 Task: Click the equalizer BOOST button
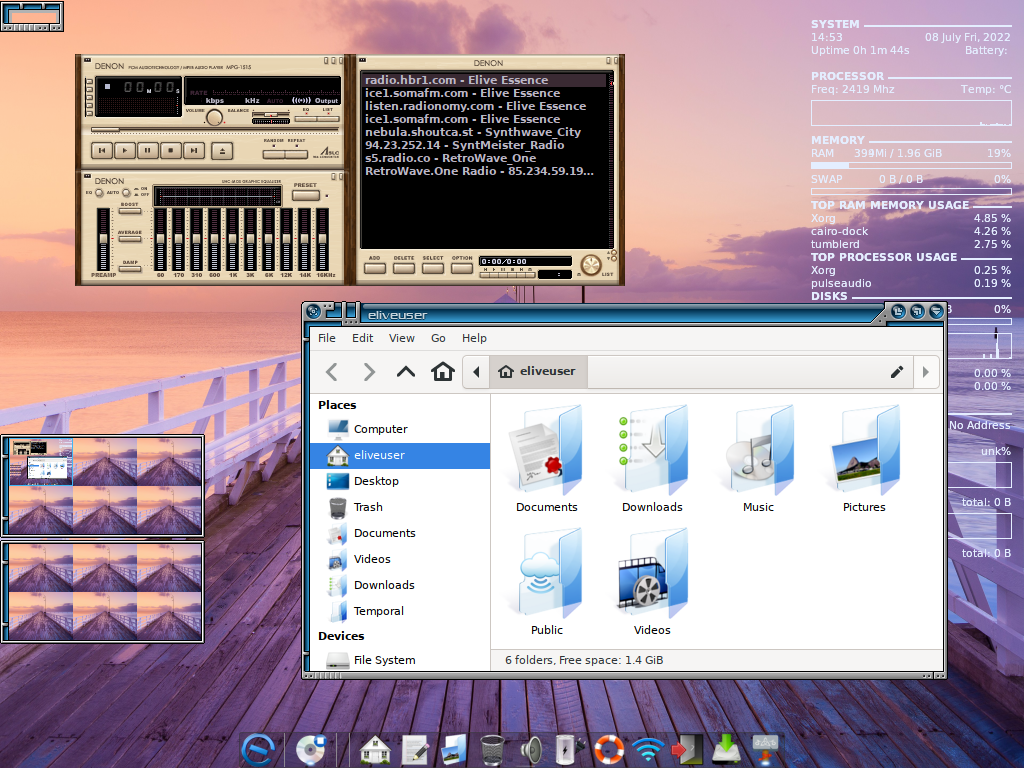pos(130,211)
